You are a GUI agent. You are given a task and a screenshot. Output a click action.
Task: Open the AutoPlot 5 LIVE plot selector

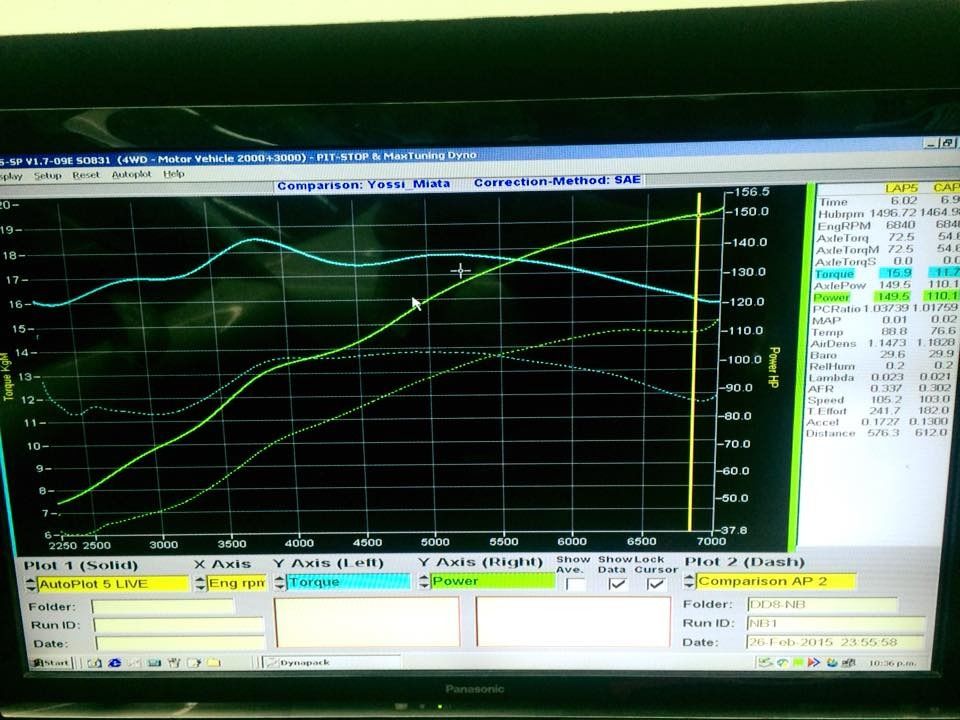coord(112,582)
